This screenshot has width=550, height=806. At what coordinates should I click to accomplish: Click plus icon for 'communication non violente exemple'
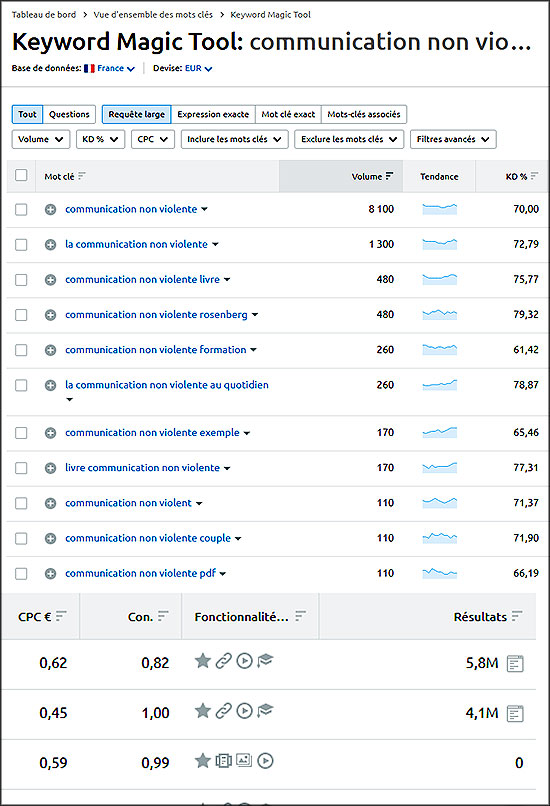(50, 433)
